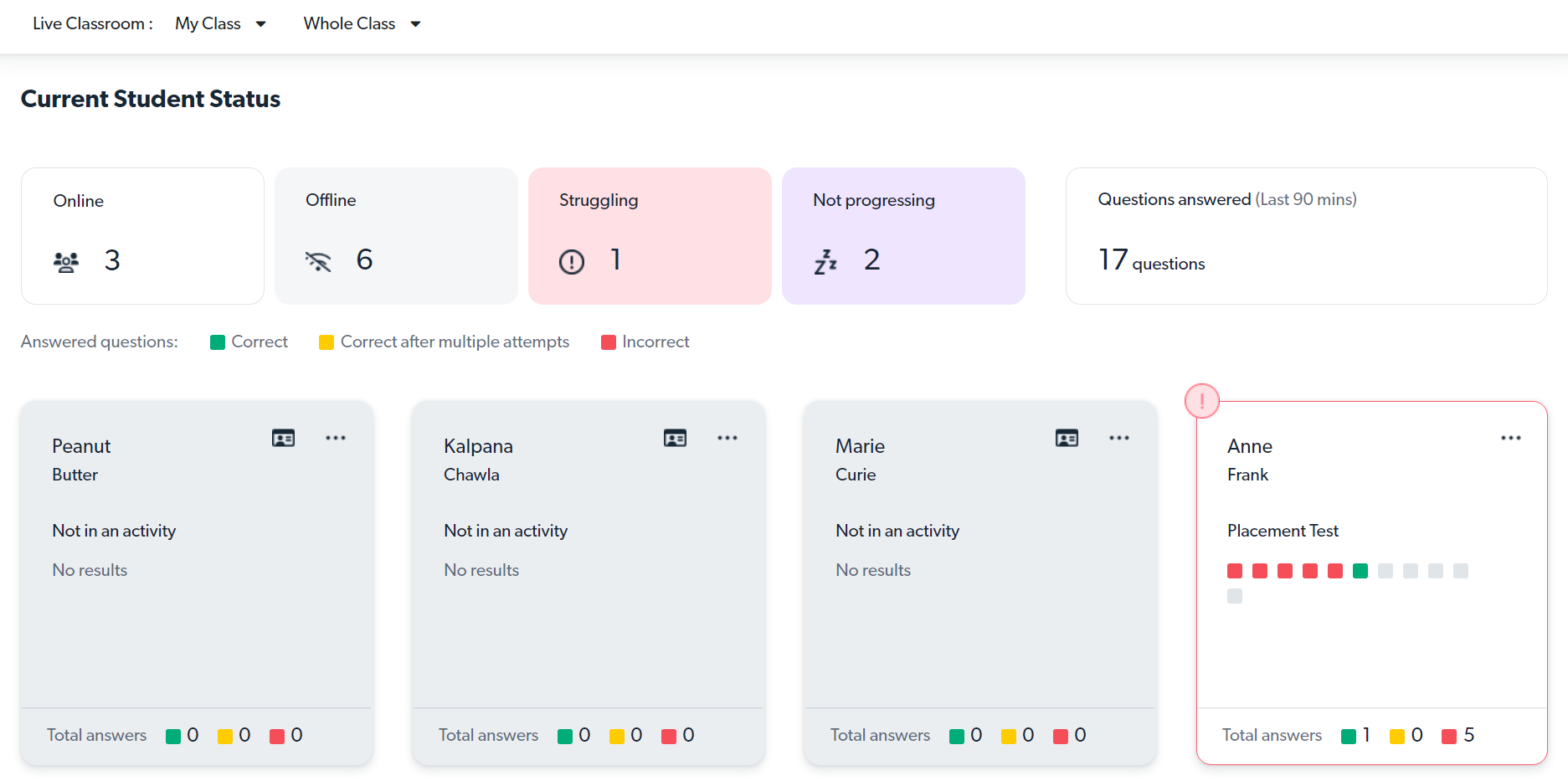Click Peanut Butter's student name
Image resolution: width=1568 pixels, height=781 pixels.
coord(81,460)
